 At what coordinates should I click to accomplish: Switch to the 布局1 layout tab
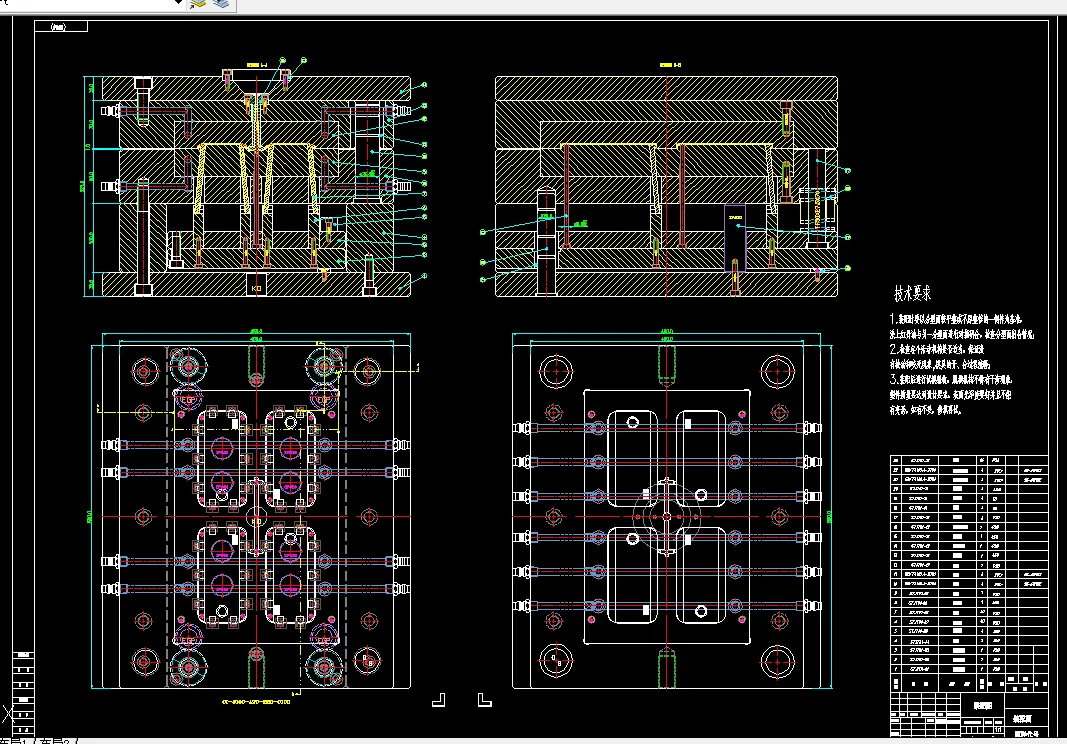coord(12,741)
